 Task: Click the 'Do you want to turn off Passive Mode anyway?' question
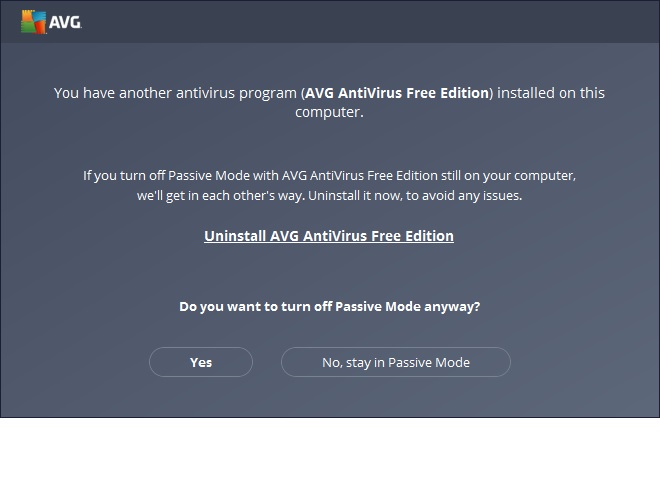330,306
